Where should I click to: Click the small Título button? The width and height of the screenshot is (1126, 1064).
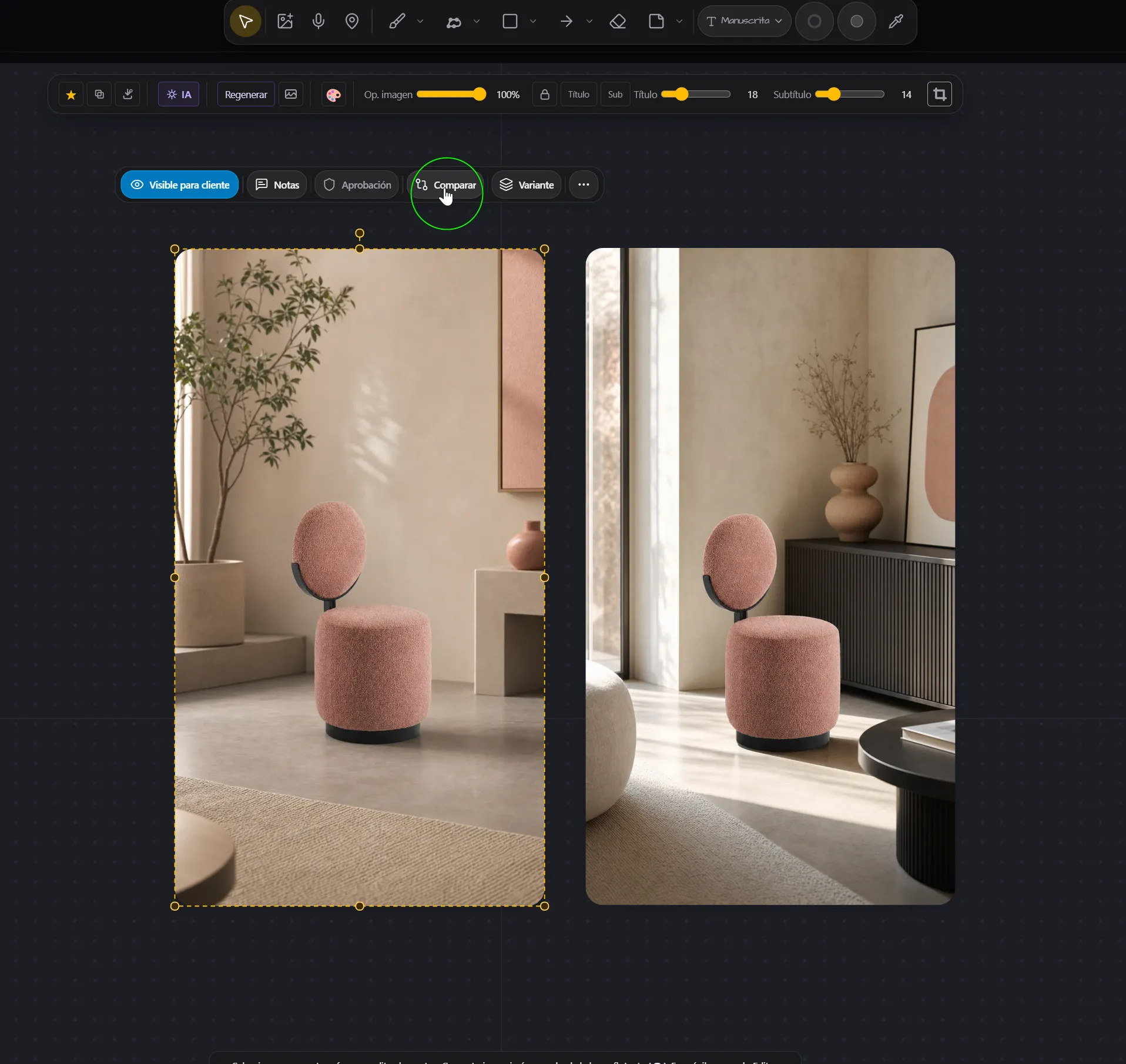[579, 95]
